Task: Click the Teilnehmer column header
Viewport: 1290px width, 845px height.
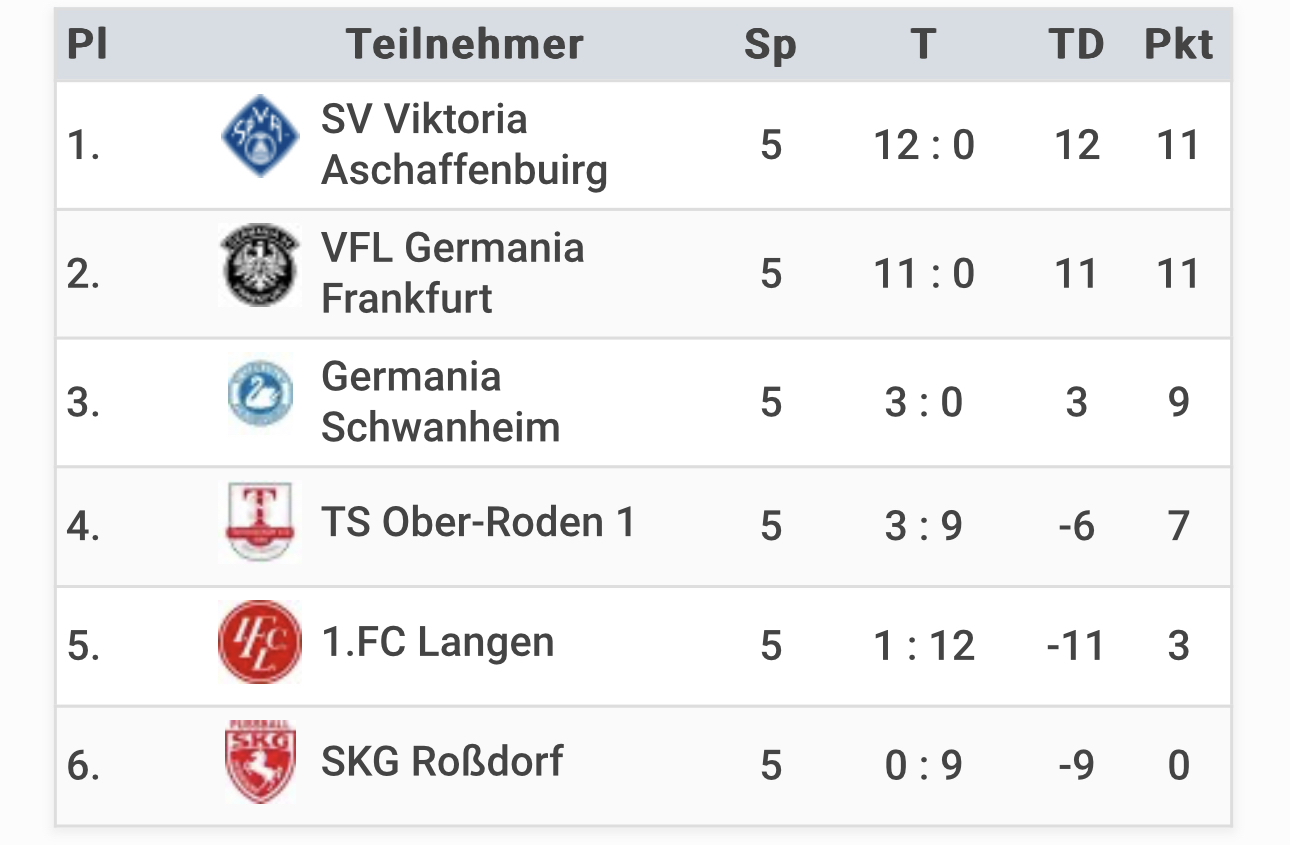Action: (x=465, y=44)
